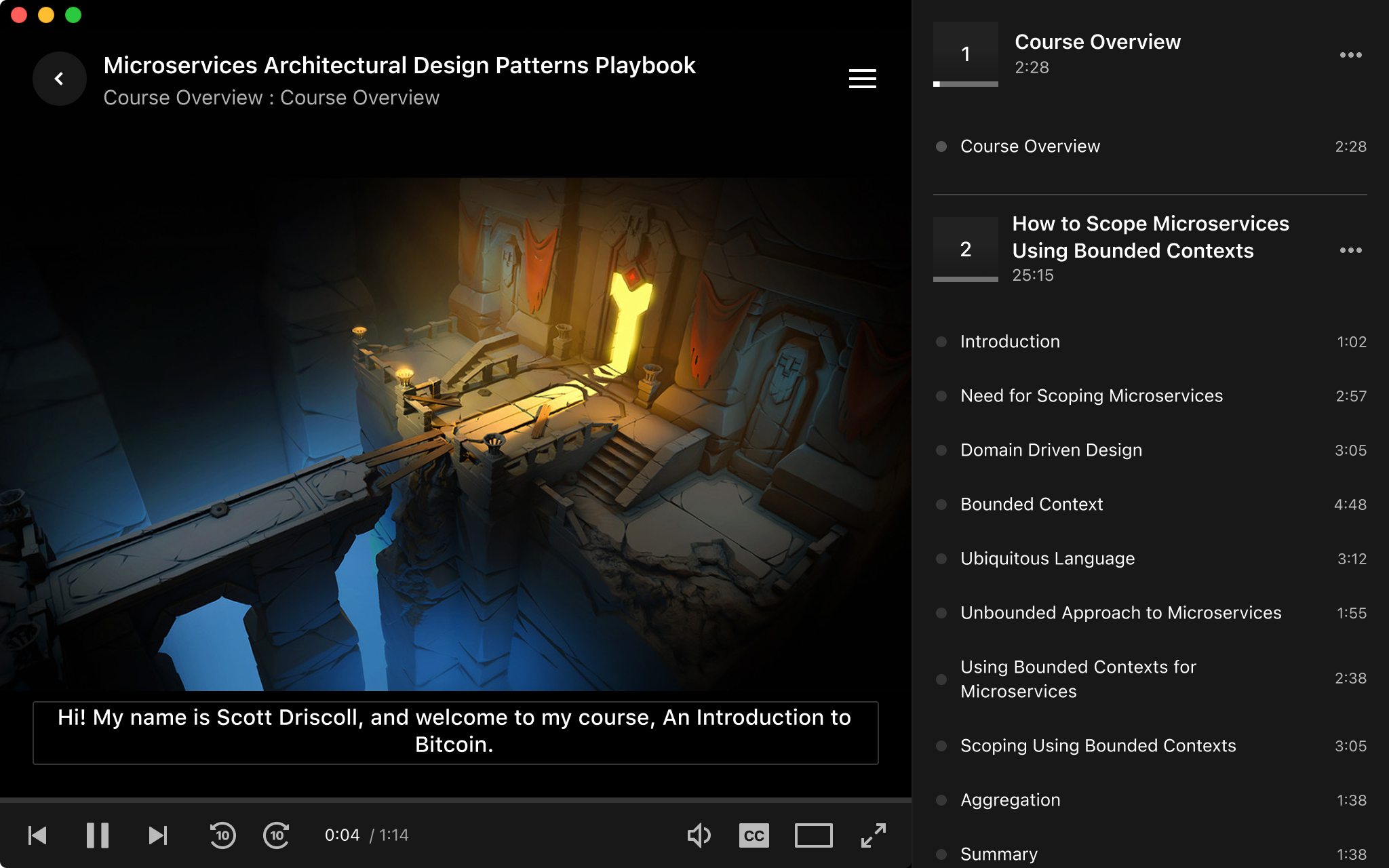
Task: Open the Bounded Context clip
Action: pos(1150,505)
